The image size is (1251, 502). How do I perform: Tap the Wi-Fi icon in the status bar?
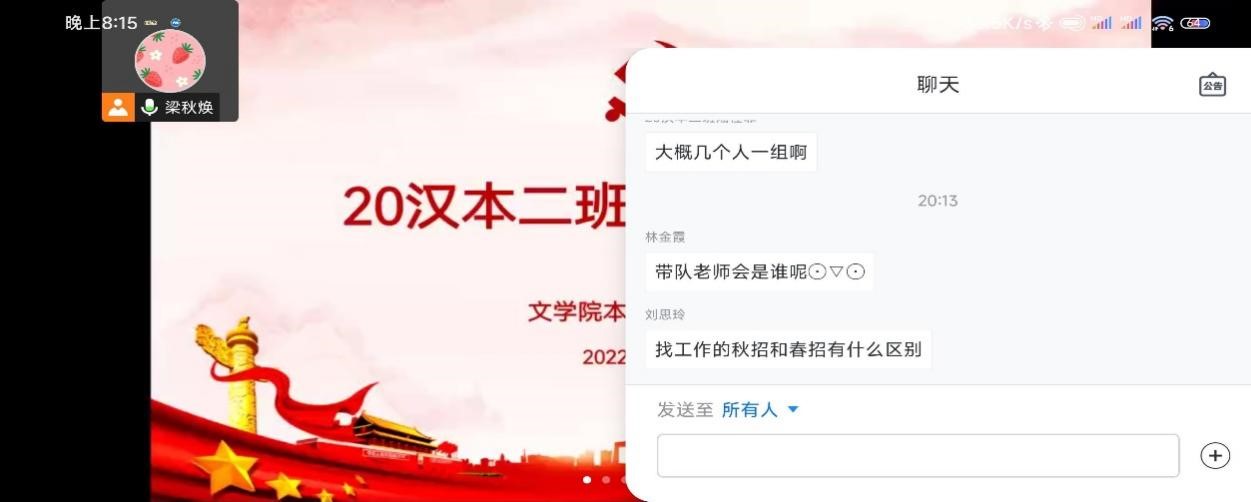click(1162, 23)
